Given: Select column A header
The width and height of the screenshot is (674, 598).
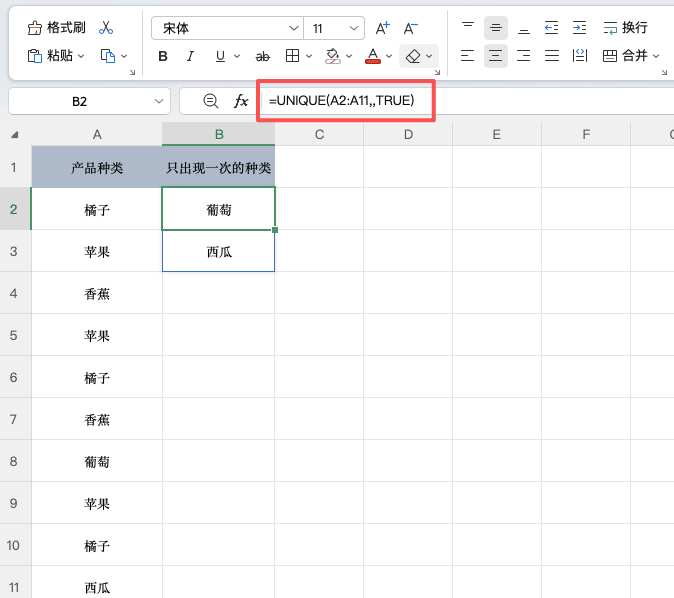Looking at the screenshot, I should click(97, 135).
